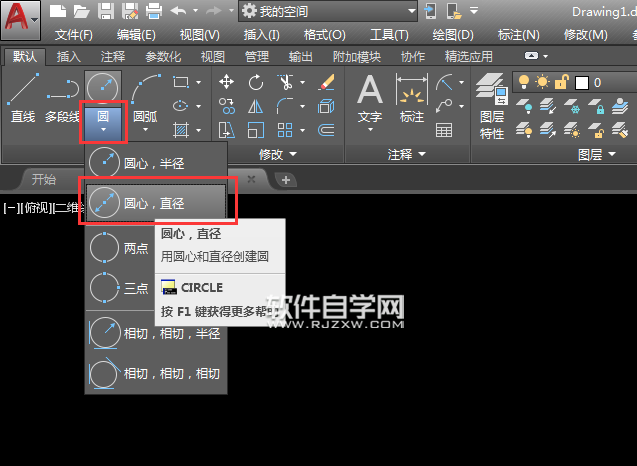The height and width of the screenshot is (466, 637).
Task: Click the Erase tool
Action: tap(327, 82)
